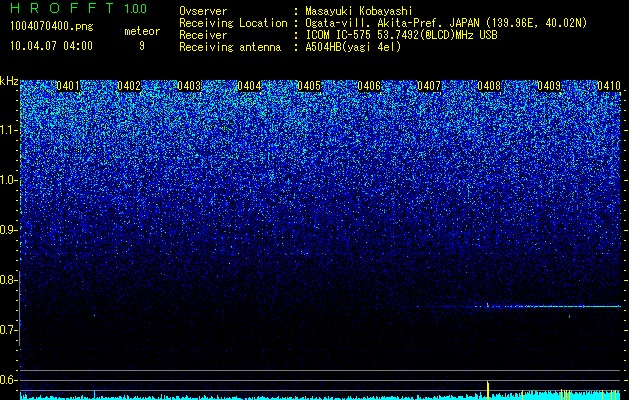
Task: Click the antenna A504HB(yagi 4el) text
Action: click(x=353, y=47)
